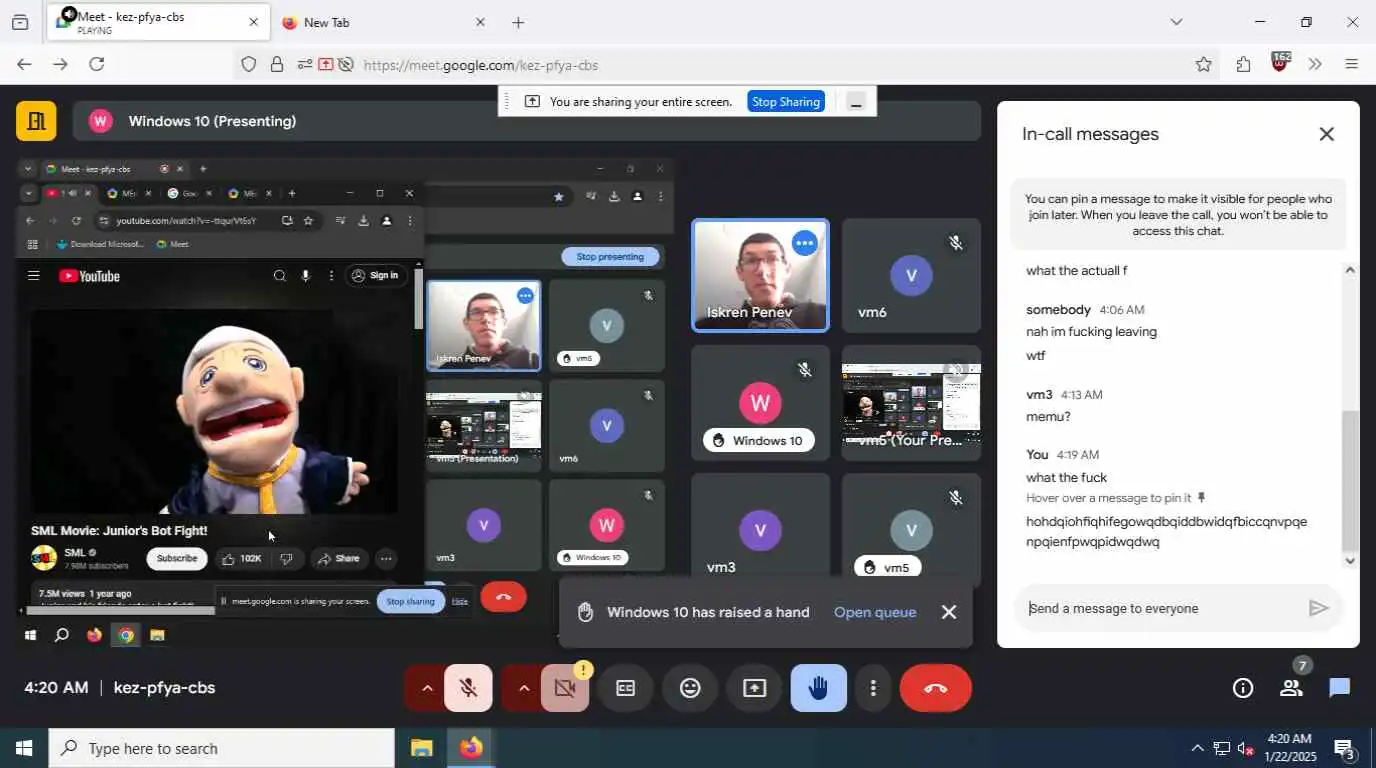The height and width of the screenshot is (768, 1376).
Task: Select the Iskren Penev video tile
Action: click(761, 275)
